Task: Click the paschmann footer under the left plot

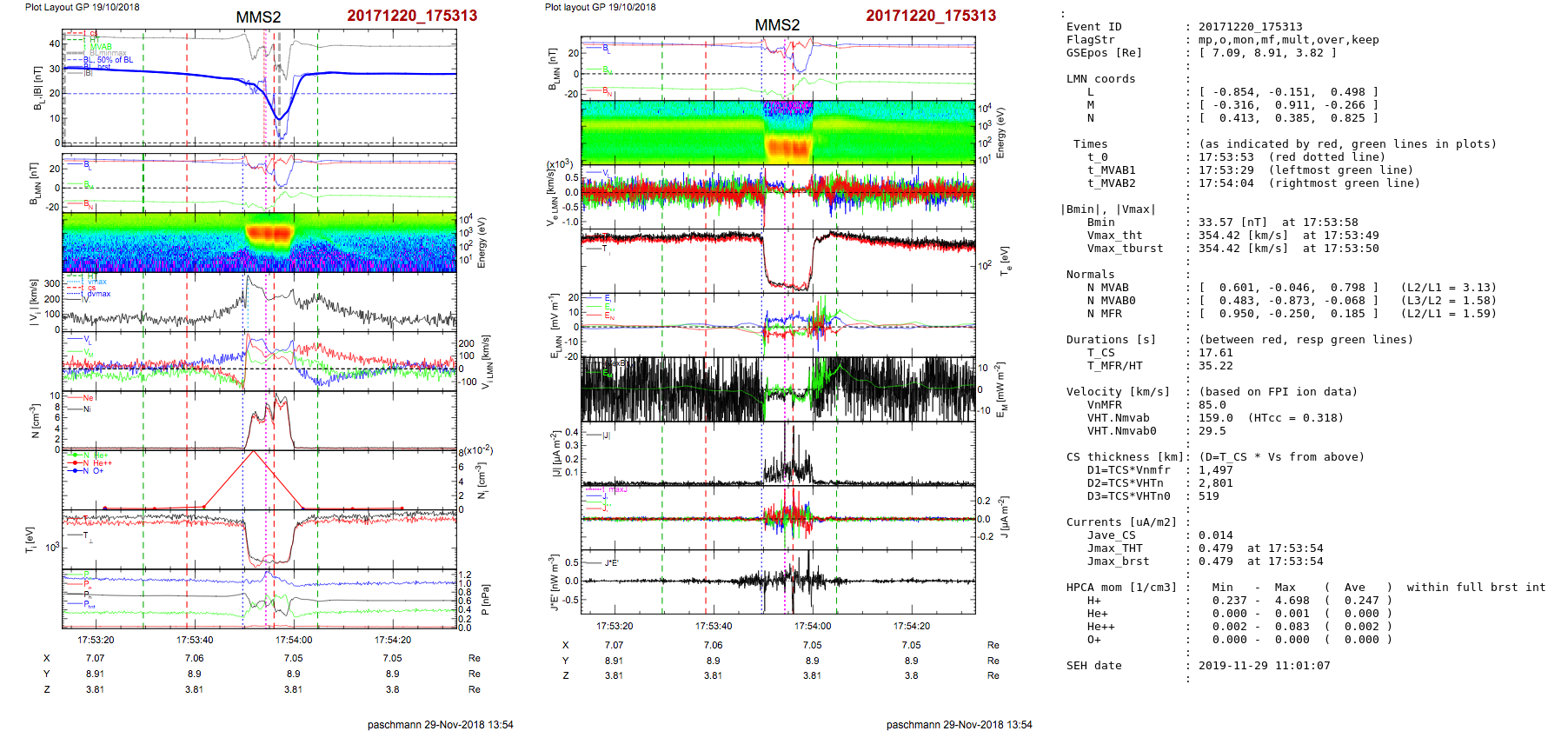Action: (x=440, y=724)
